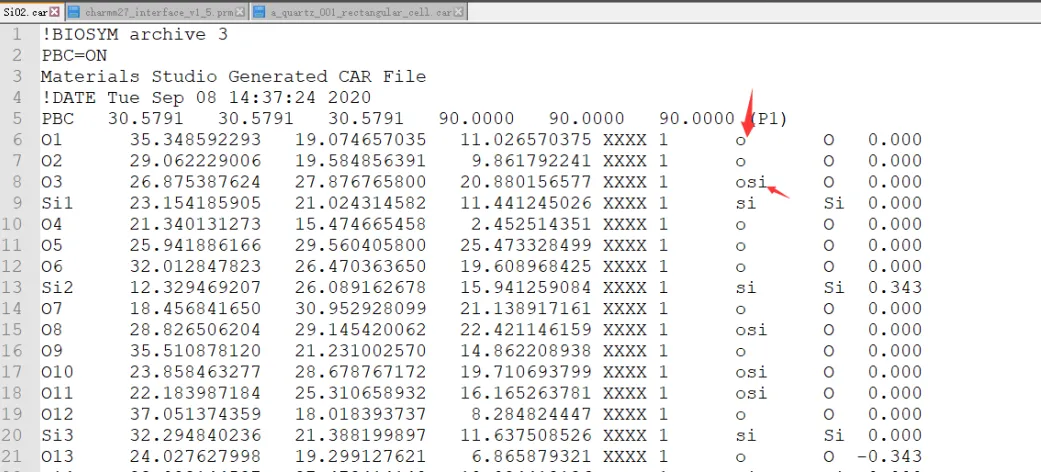Viewport: 1041px width, 472px height.
Task: Click line number 1 in the margin
Action: (17, 35)
